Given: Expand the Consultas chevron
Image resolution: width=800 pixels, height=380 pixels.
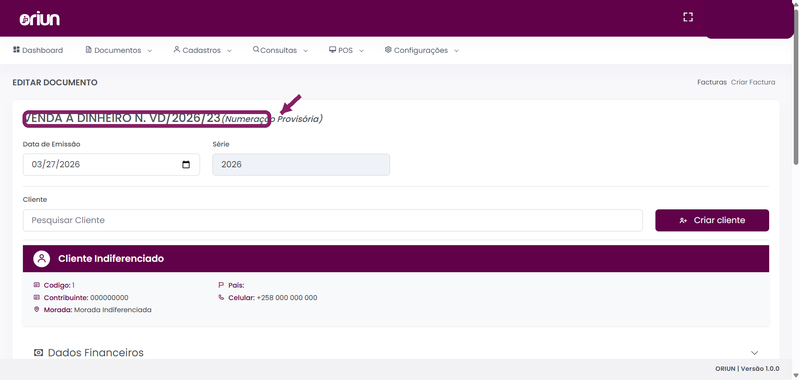Looking at the screenshot, I should tap(305, 51).
